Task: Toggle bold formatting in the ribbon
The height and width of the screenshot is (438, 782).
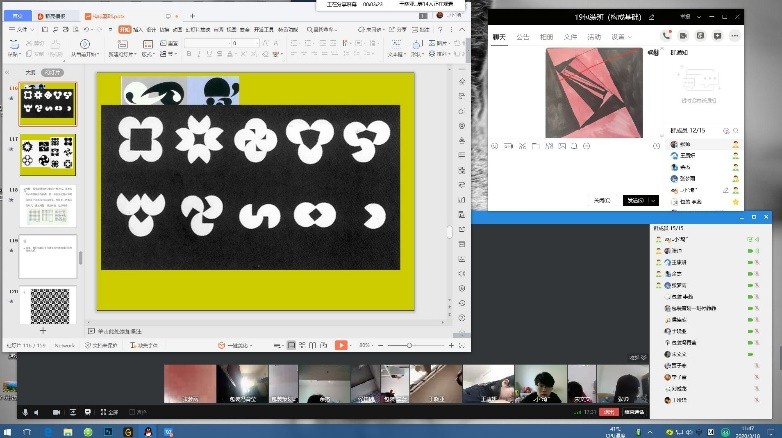Action: 188,55
